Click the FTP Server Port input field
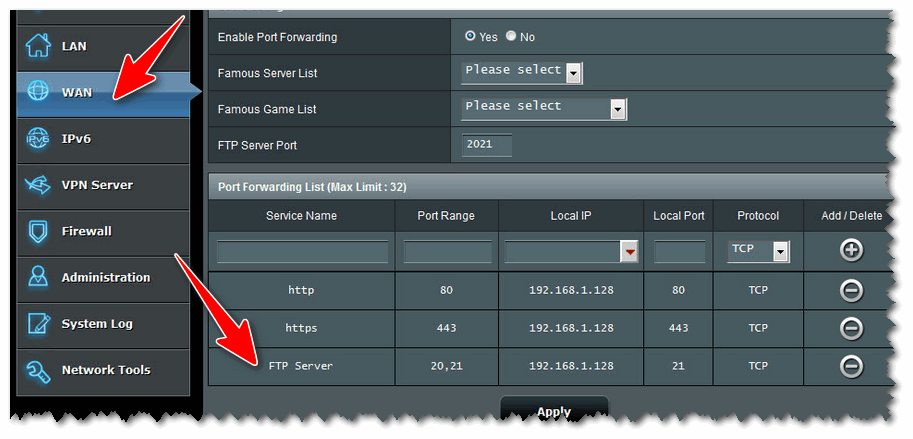Screen dimensions: 913x439 point(487,145)
